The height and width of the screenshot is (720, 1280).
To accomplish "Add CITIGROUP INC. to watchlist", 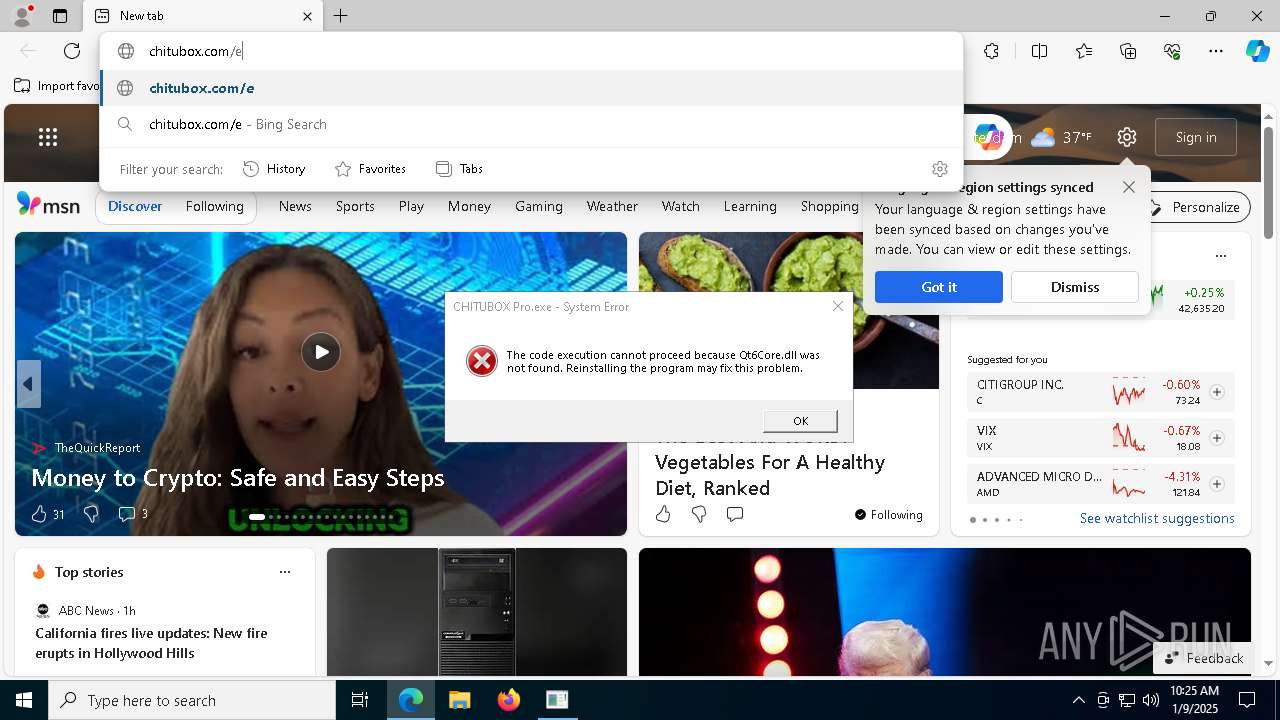I will click(1217, 392).
